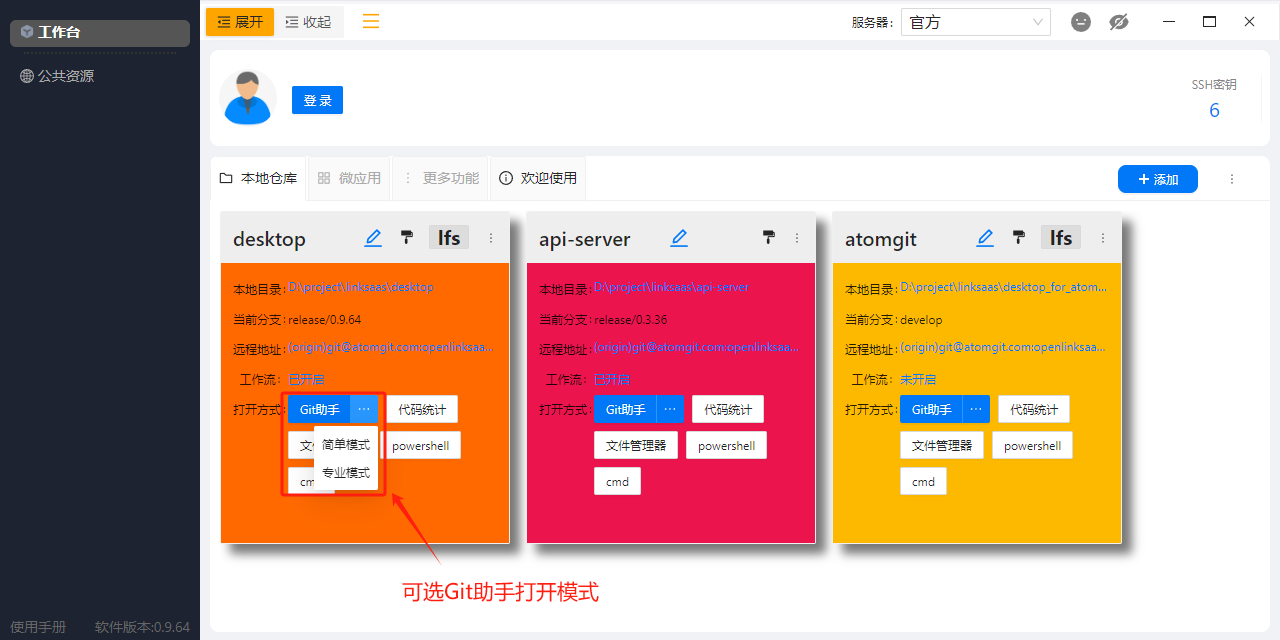This screenshot has height=640, width=1280.
Task: Open the more options dots beside 添加
Action: coord(1232,179)
